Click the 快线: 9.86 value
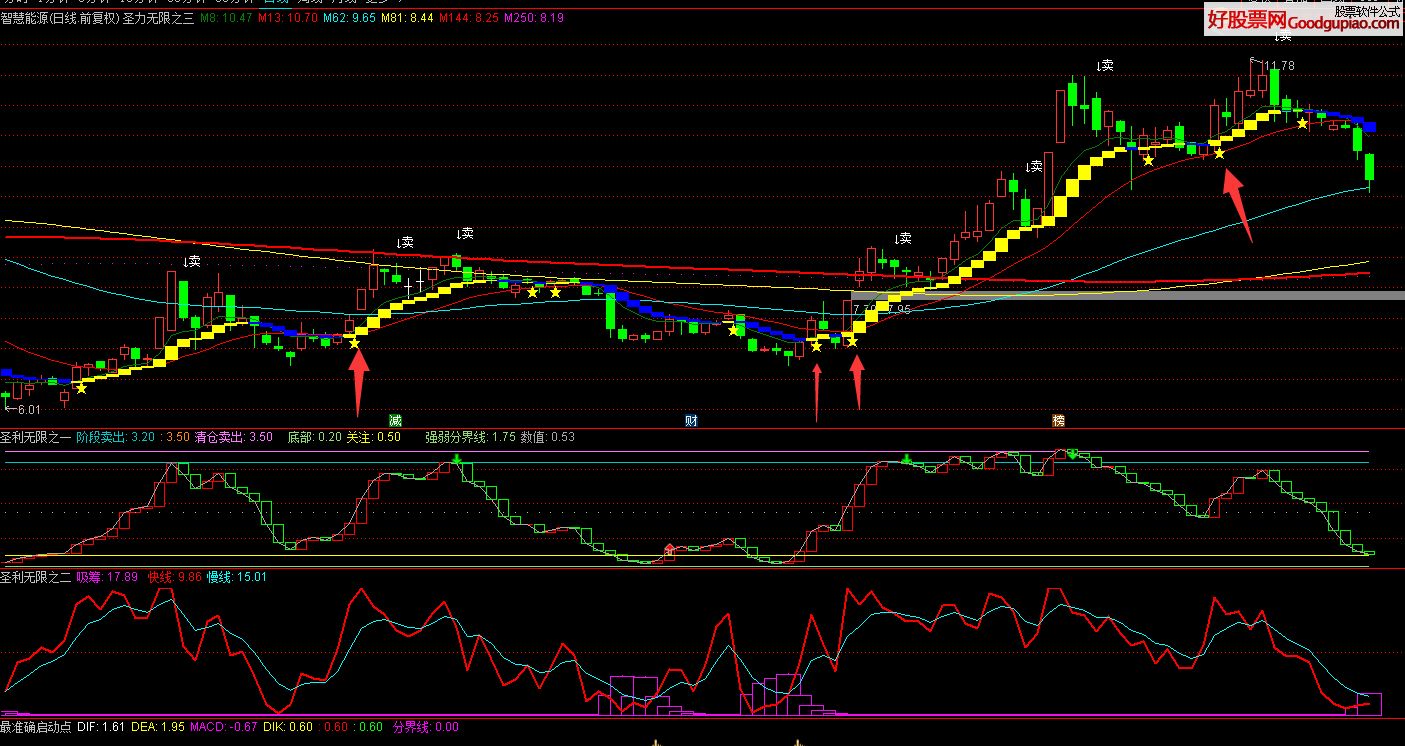The width and height of the screenshot is (1405, 746). coord(175,576)
